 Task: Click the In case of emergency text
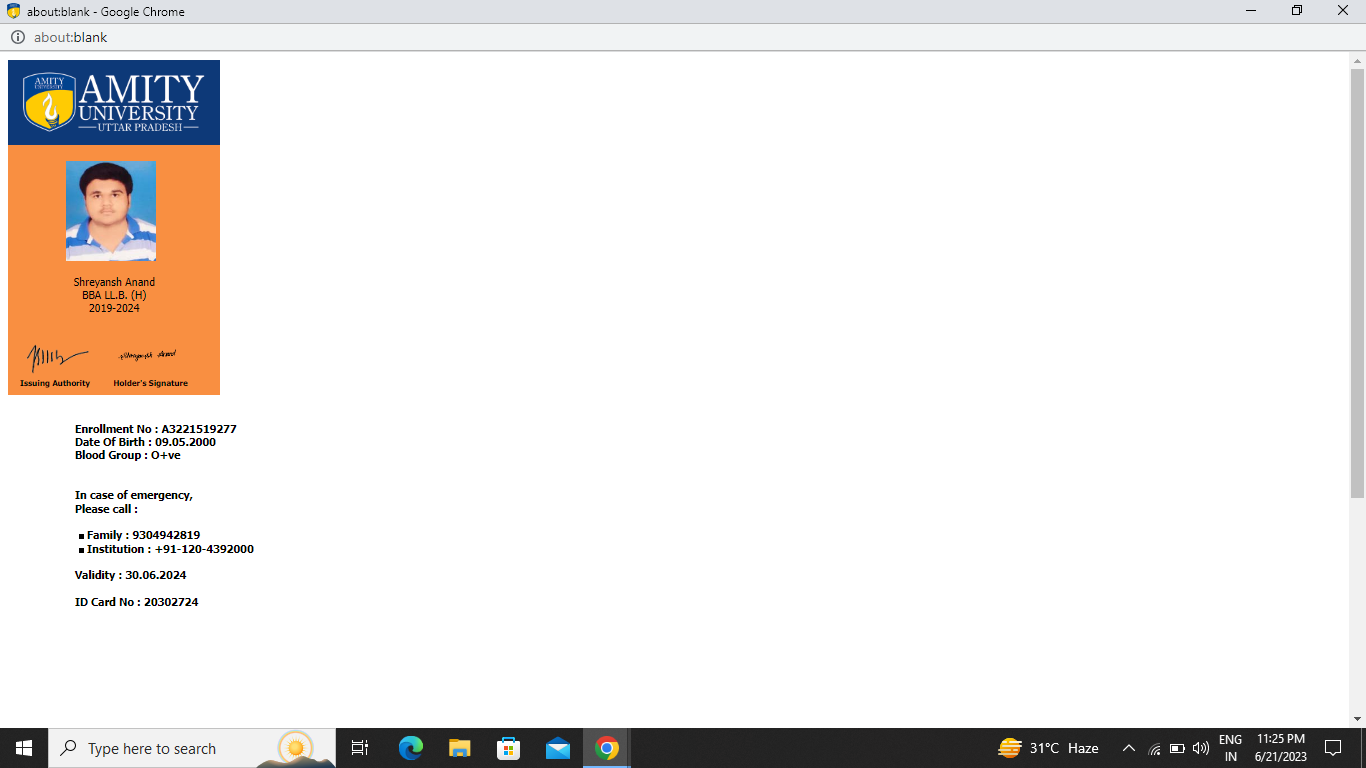pyautogui.click(x=134, y=495)
